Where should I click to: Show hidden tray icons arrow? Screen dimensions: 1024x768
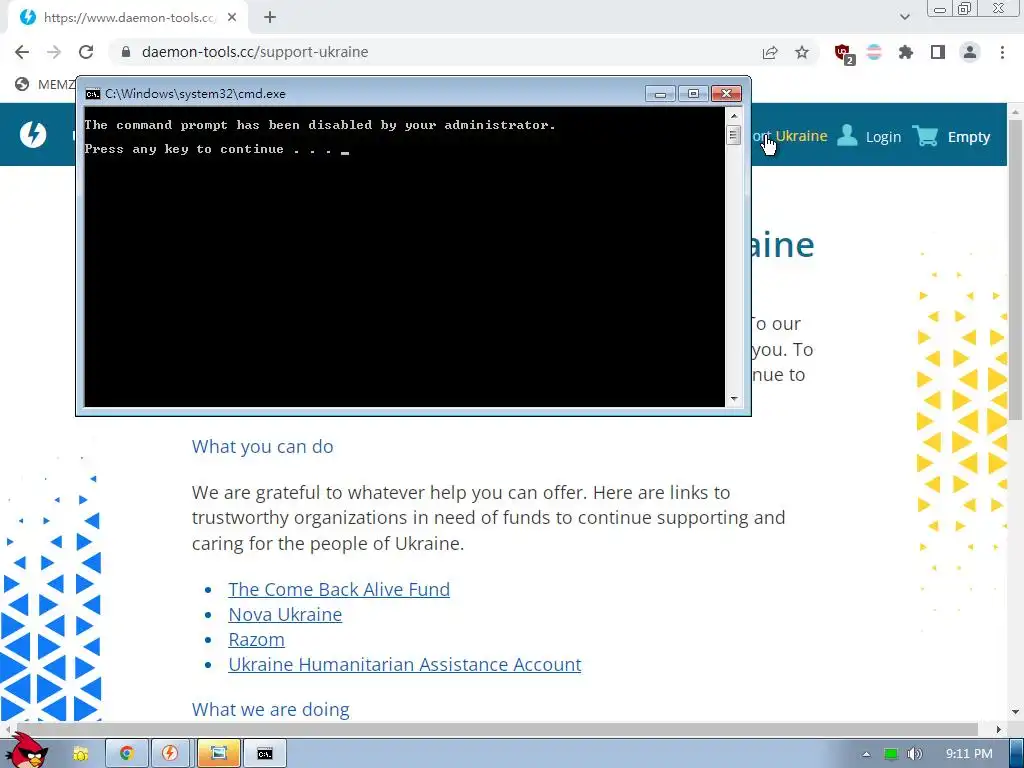click(867, 754)
